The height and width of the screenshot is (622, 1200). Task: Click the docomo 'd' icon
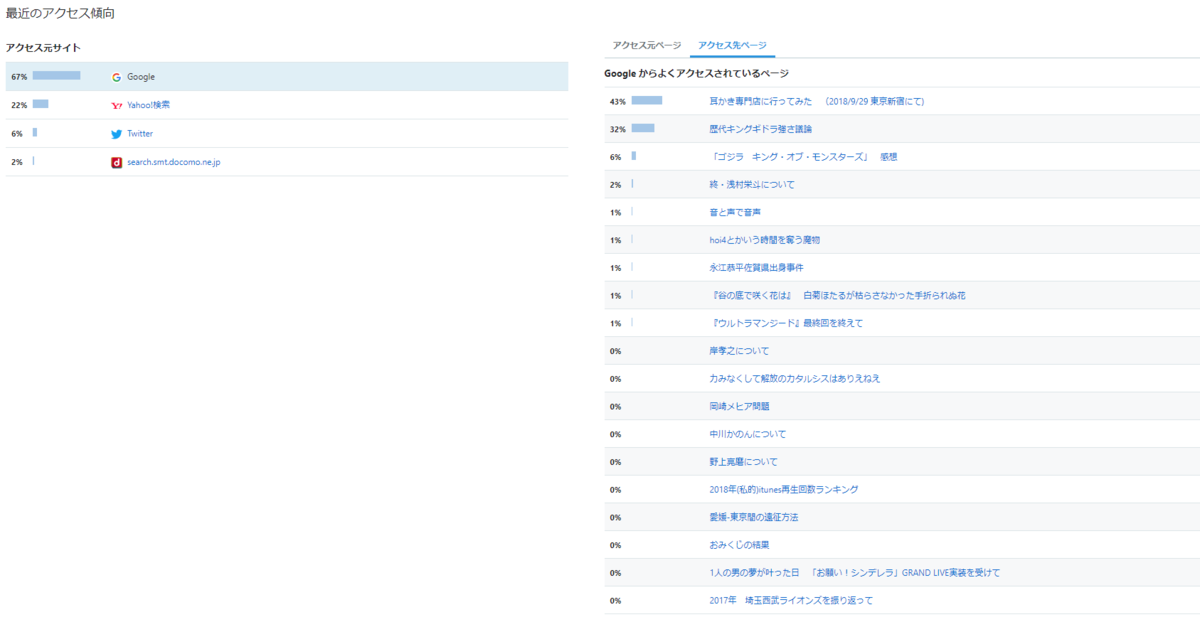point(116,162)
